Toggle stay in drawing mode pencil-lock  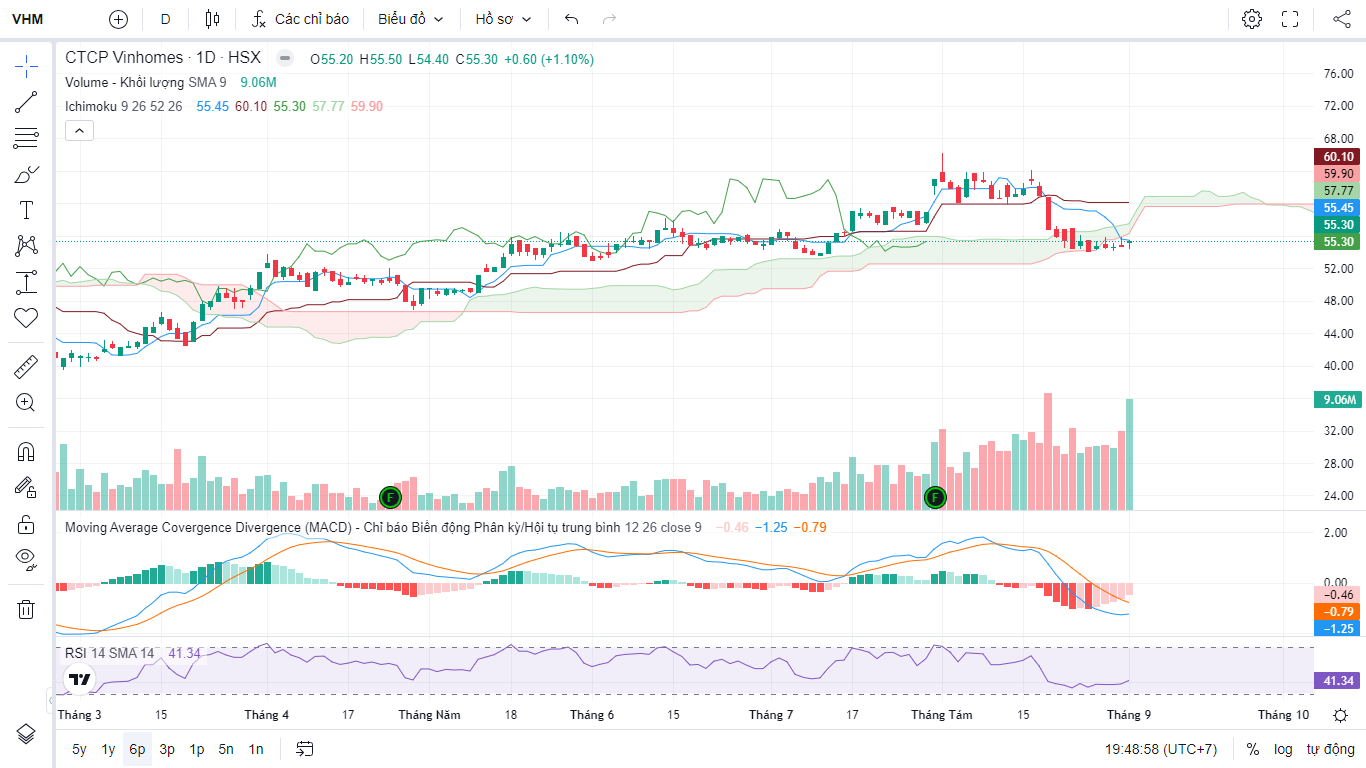click(x=26, y=487)
